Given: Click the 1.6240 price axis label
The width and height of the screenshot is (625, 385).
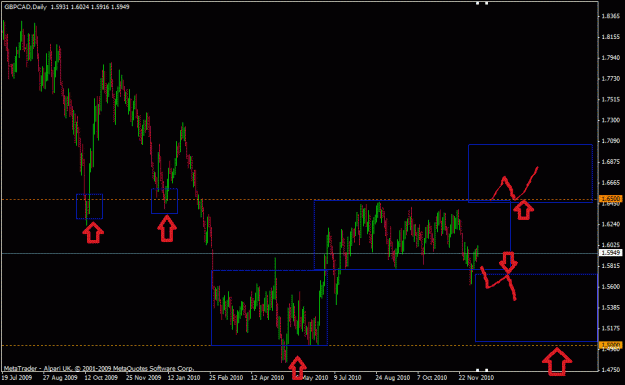Looking at the screenshot, I should click(x=611, y=224).
